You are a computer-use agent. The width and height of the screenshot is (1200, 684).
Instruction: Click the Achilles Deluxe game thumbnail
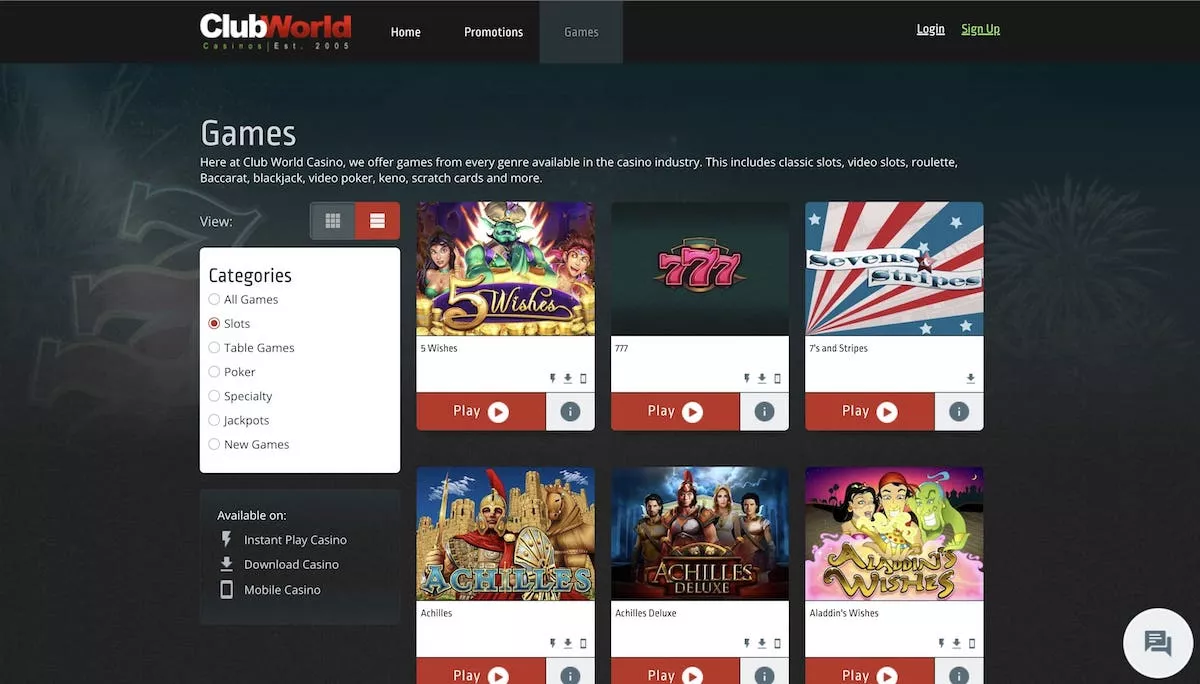pos(699,534)
